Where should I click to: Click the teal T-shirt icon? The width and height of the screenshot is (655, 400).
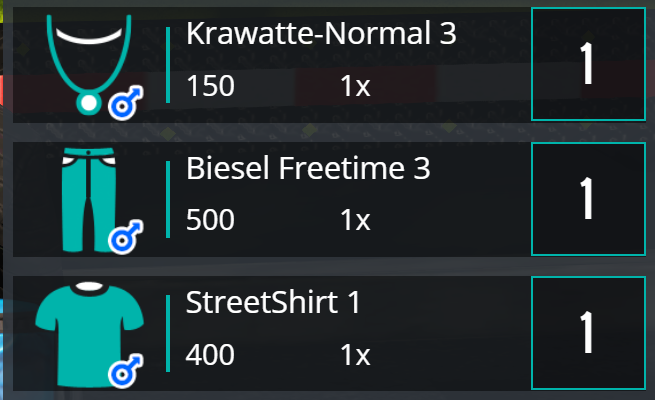(x=89, y=334)
